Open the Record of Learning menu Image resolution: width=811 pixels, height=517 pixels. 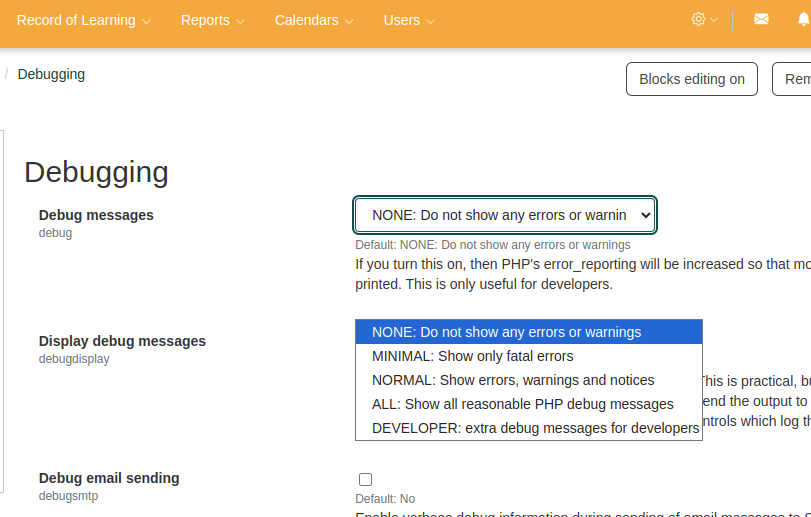tap(84, 21)
